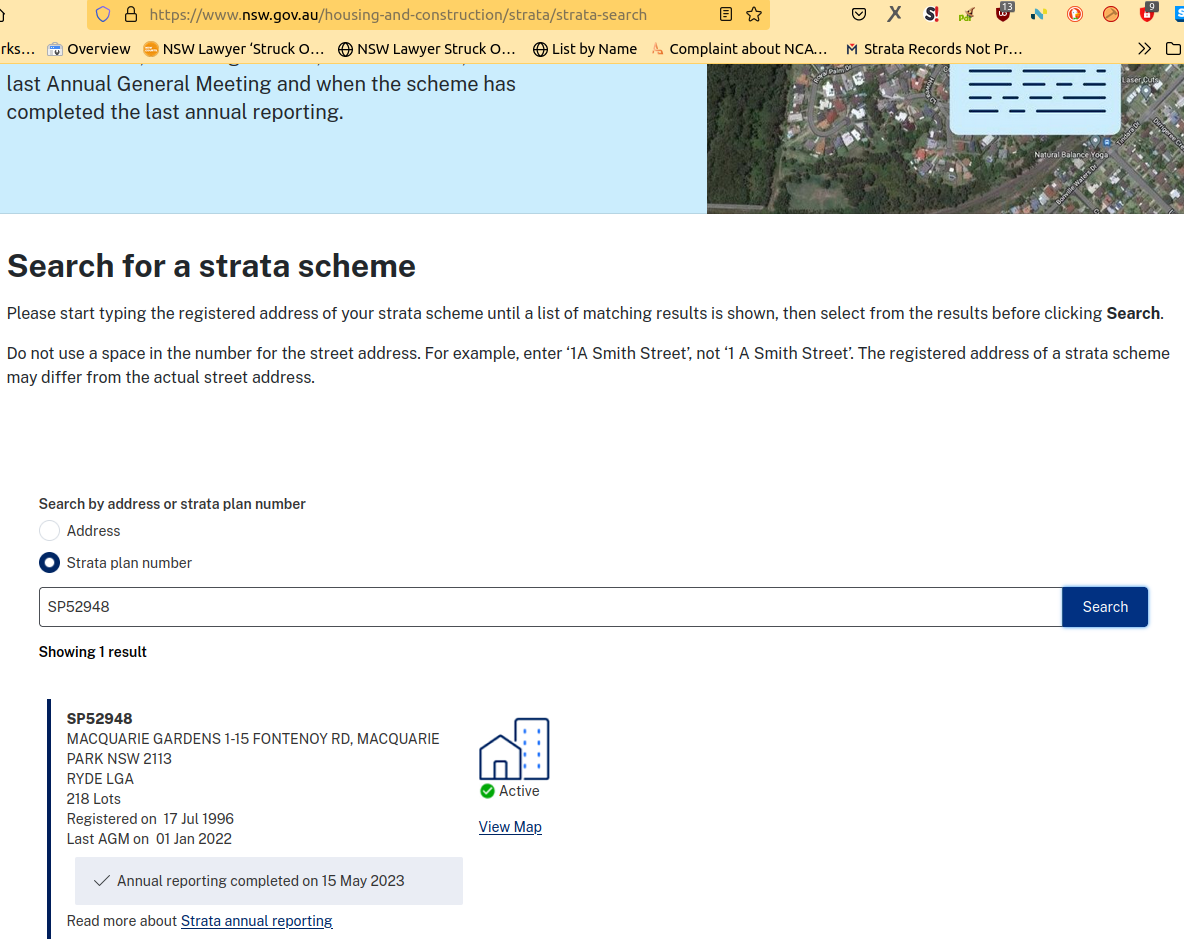Open the DuckDuckGo extension icon
Screen dimensions: 1184x948
[1075, 14]
